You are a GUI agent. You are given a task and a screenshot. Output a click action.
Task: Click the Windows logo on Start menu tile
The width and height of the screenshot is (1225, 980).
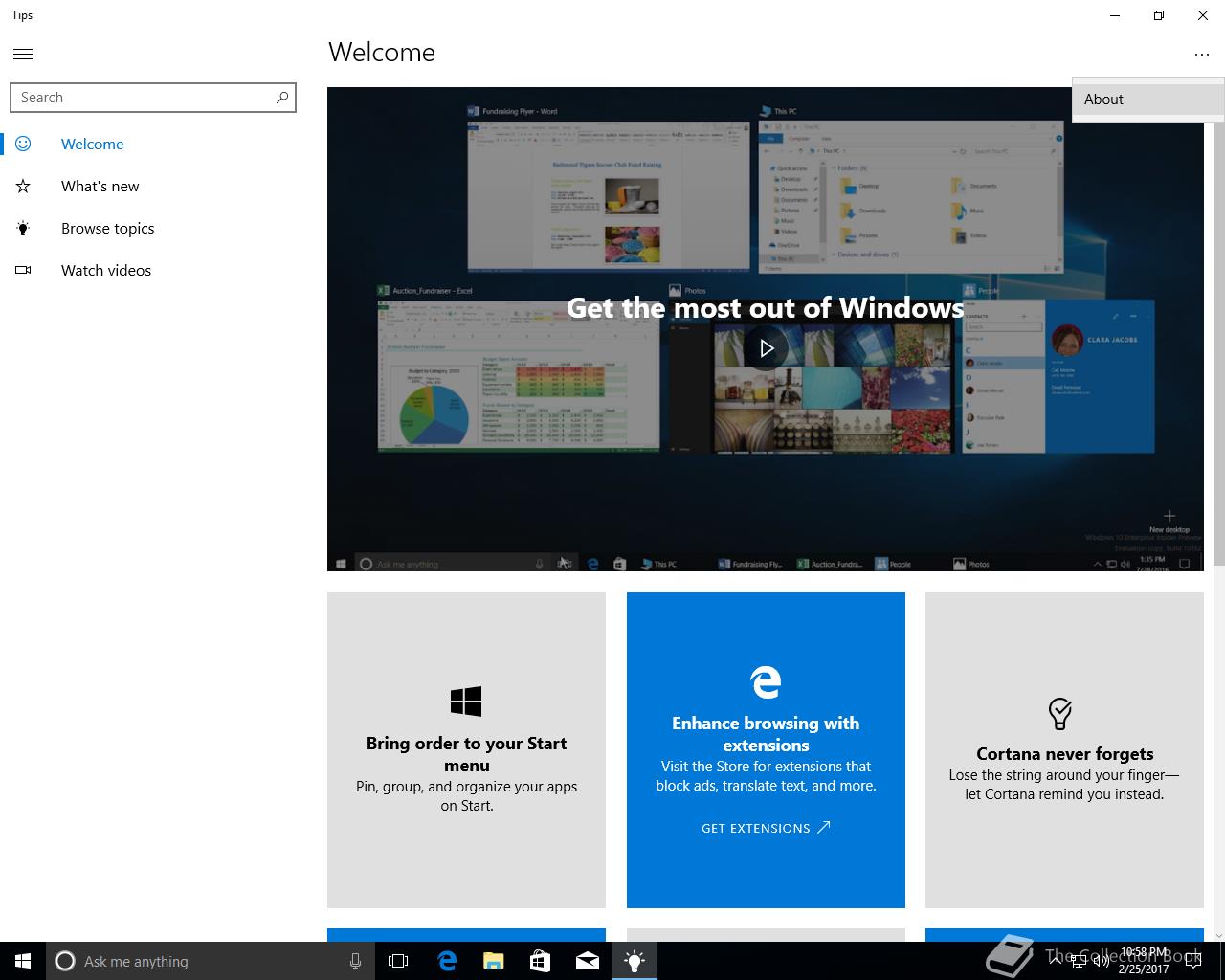click(466, 702)
